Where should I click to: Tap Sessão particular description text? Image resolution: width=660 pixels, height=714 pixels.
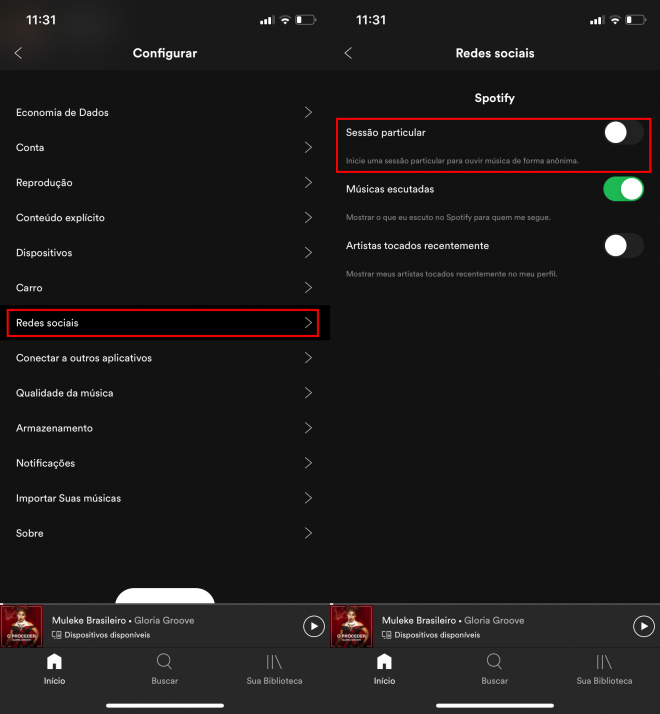[x=462, y=161]
